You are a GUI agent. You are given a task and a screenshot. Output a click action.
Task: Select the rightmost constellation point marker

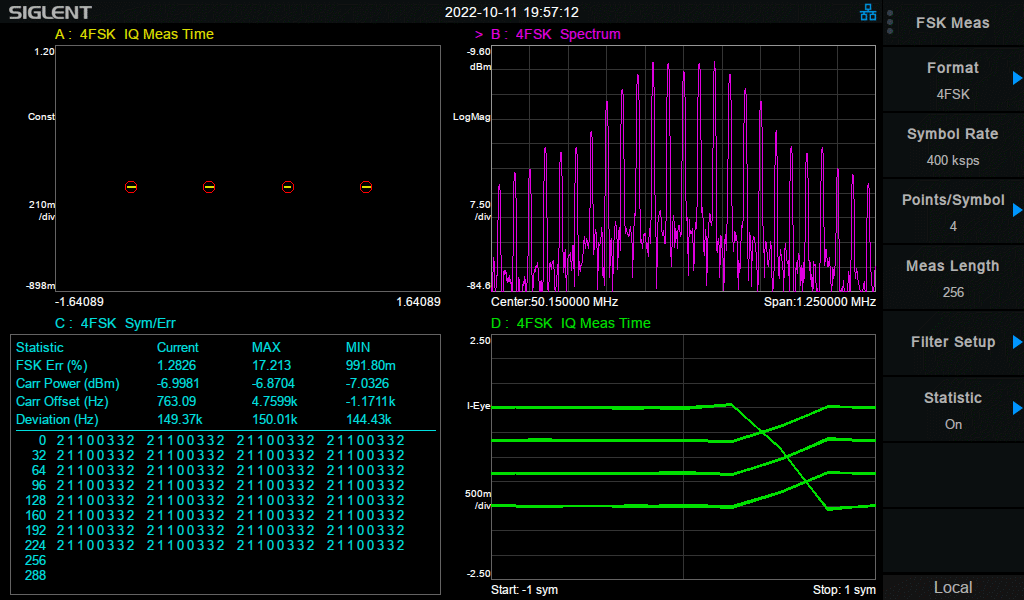[366, 187]
